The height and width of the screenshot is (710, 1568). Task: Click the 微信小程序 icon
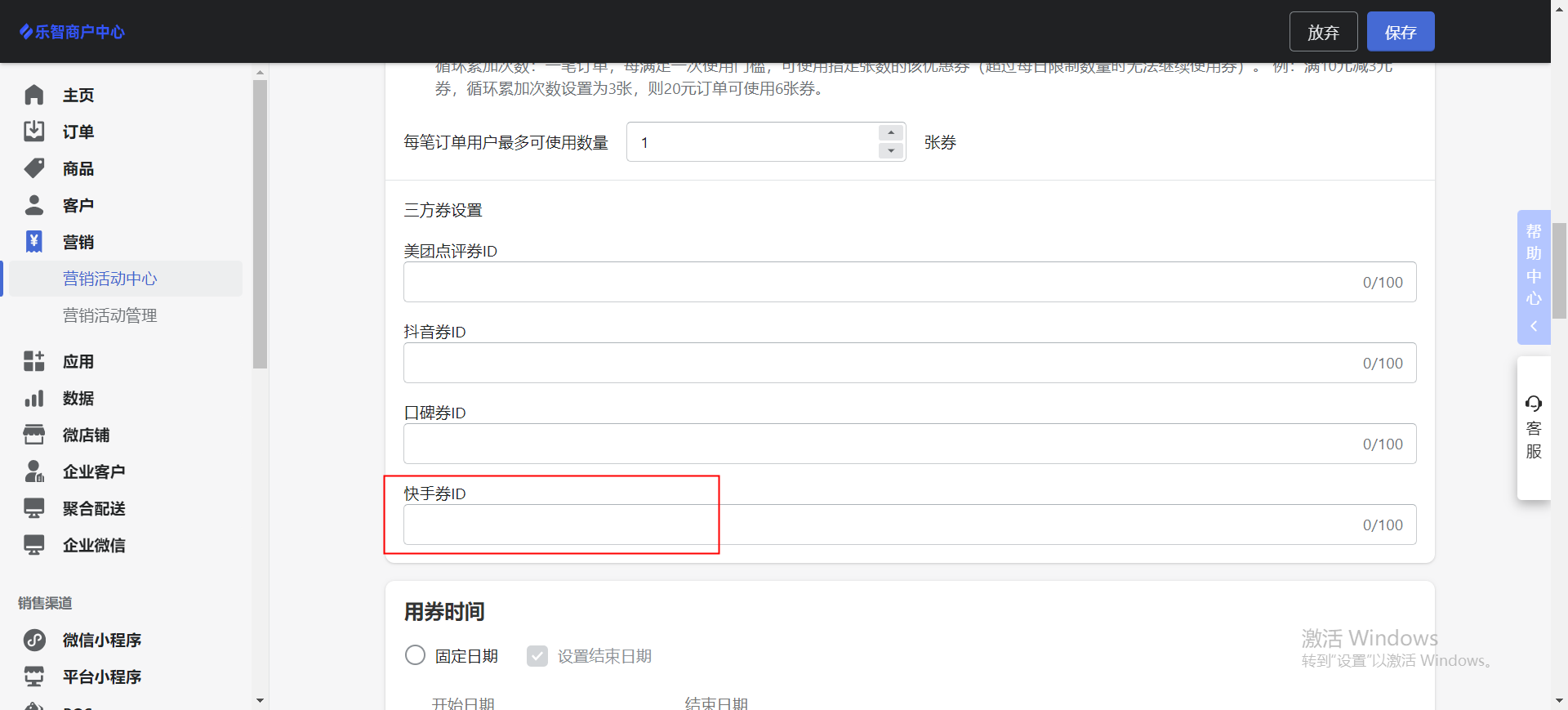point(33,640)
